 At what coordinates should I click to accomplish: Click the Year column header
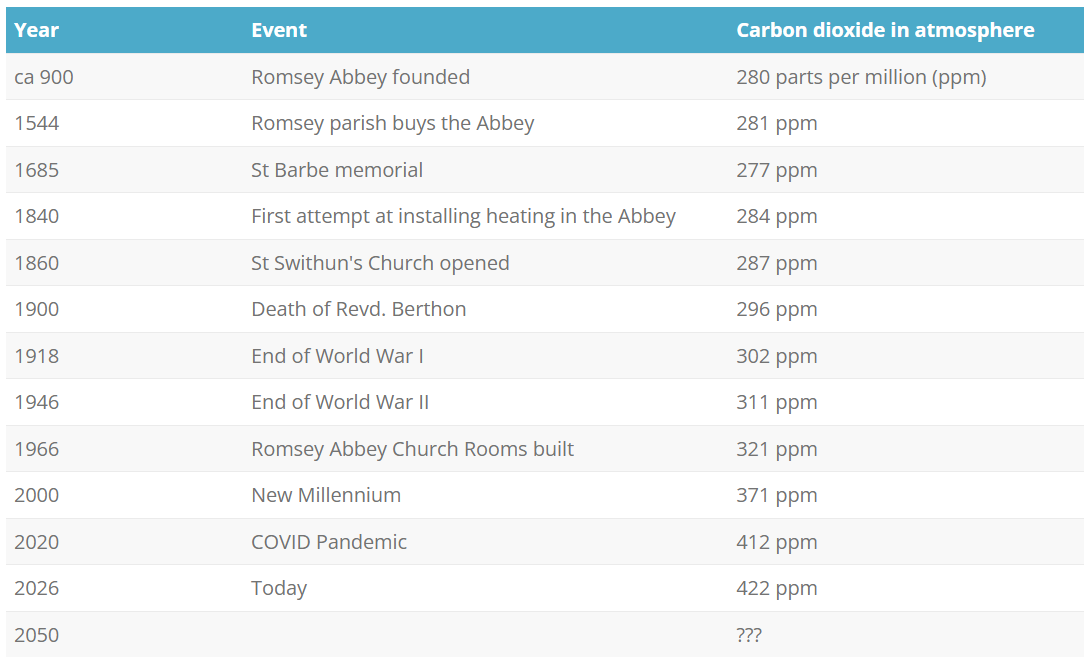[37, 30]
